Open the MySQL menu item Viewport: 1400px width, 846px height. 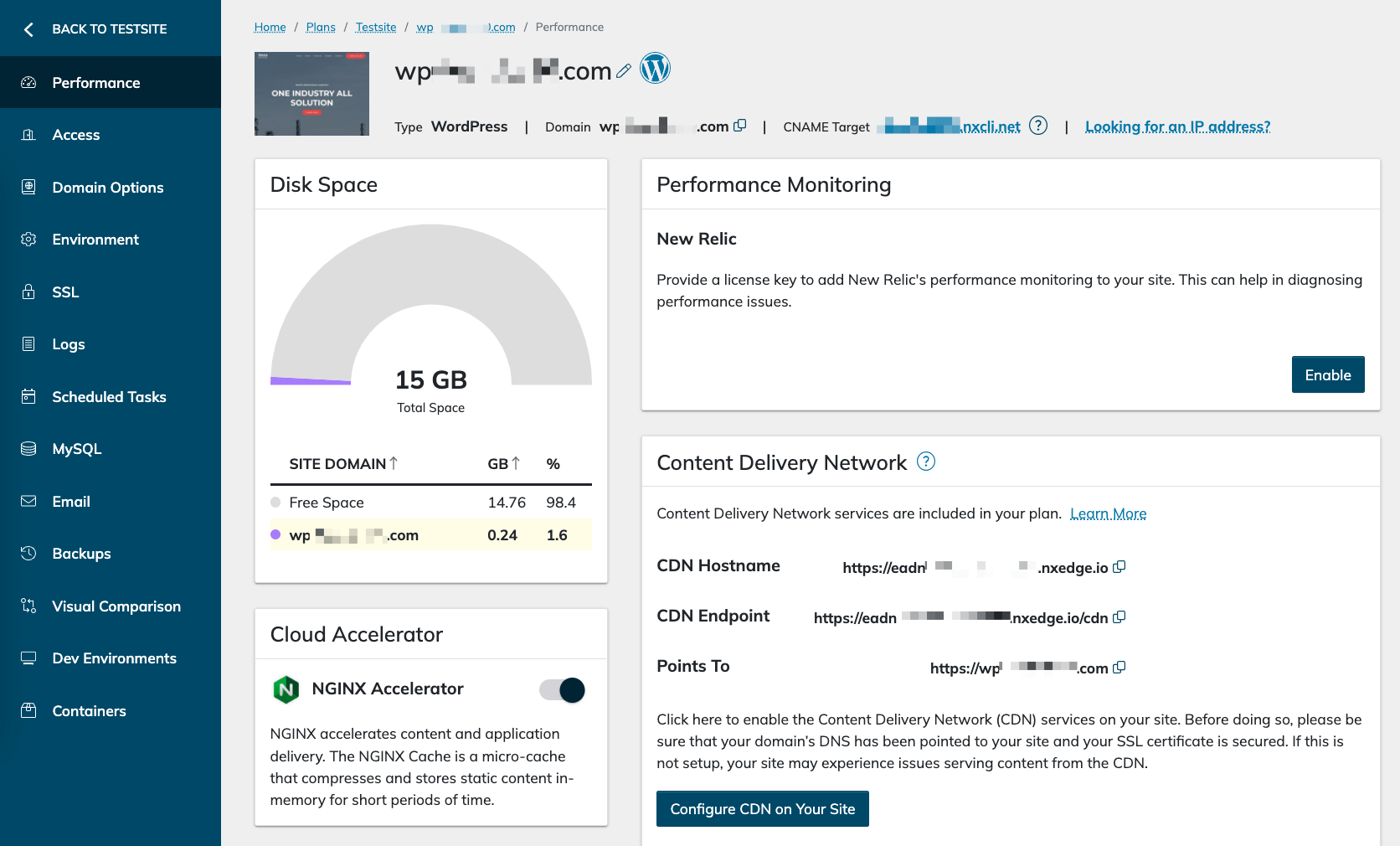click(x=111, y=449)
